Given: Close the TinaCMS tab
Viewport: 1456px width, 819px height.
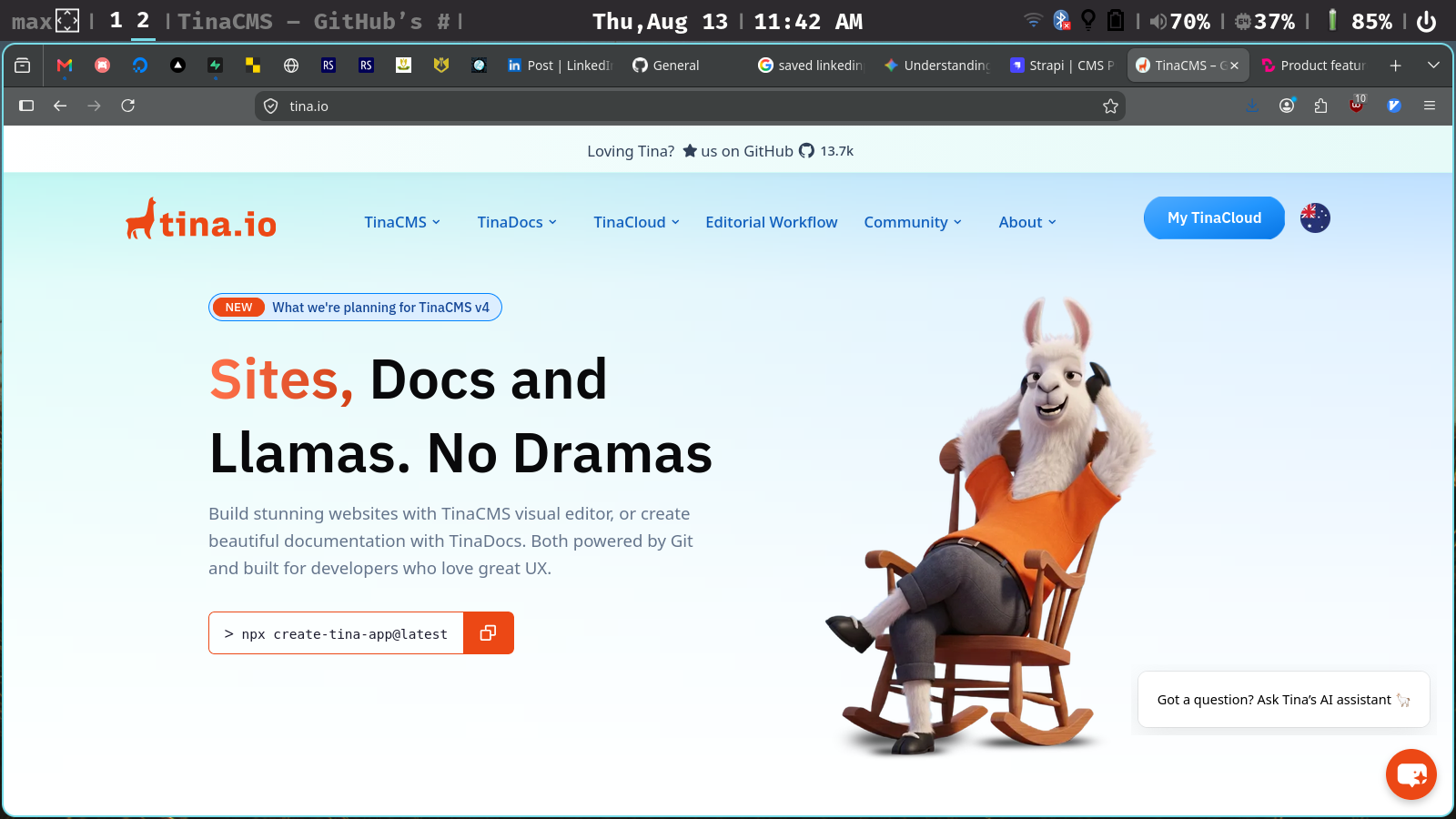Looking at the screenshot, I should pos(1234,66).
